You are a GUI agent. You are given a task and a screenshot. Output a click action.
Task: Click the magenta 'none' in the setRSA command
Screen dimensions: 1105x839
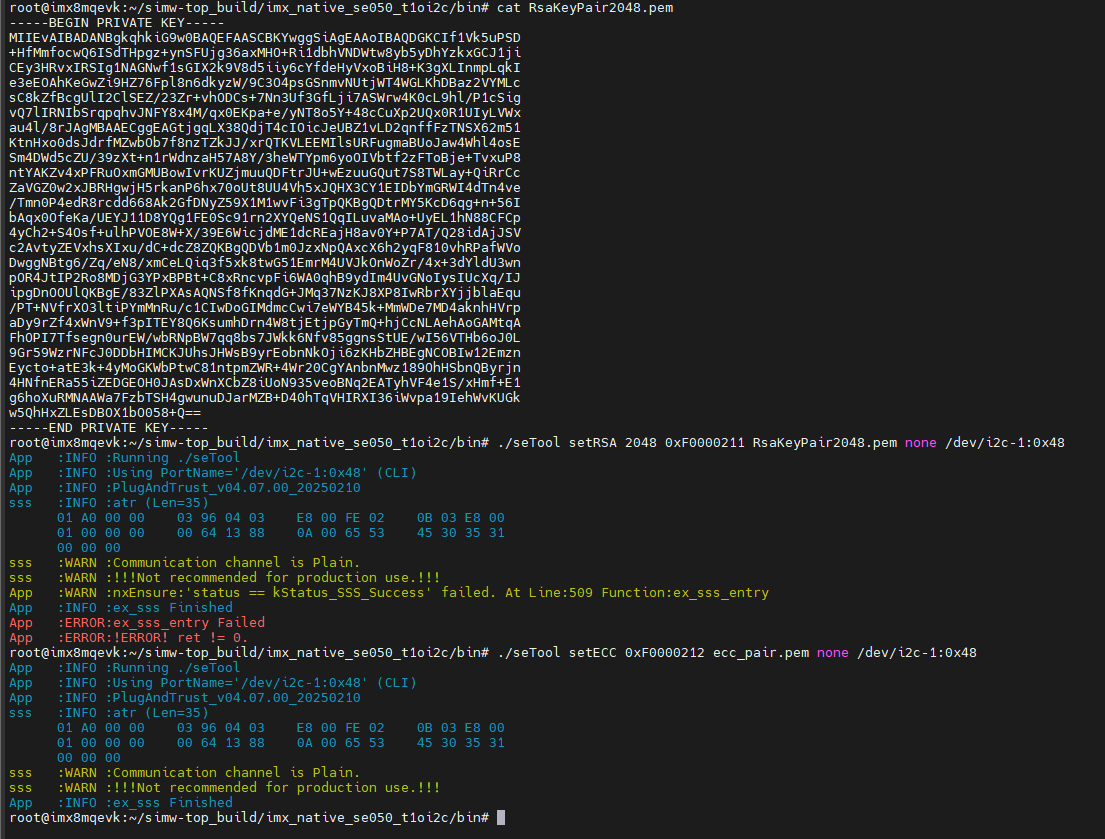[920, 442]
